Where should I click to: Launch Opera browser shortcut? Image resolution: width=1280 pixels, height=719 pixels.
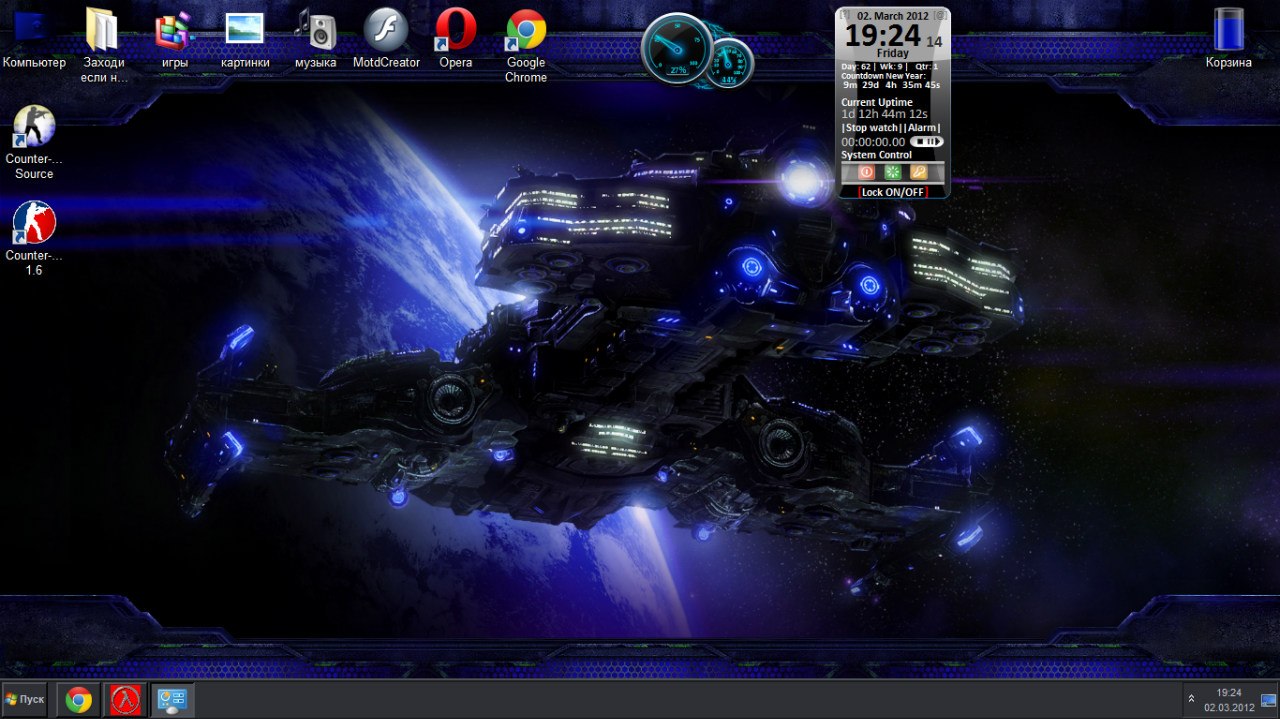455,32
